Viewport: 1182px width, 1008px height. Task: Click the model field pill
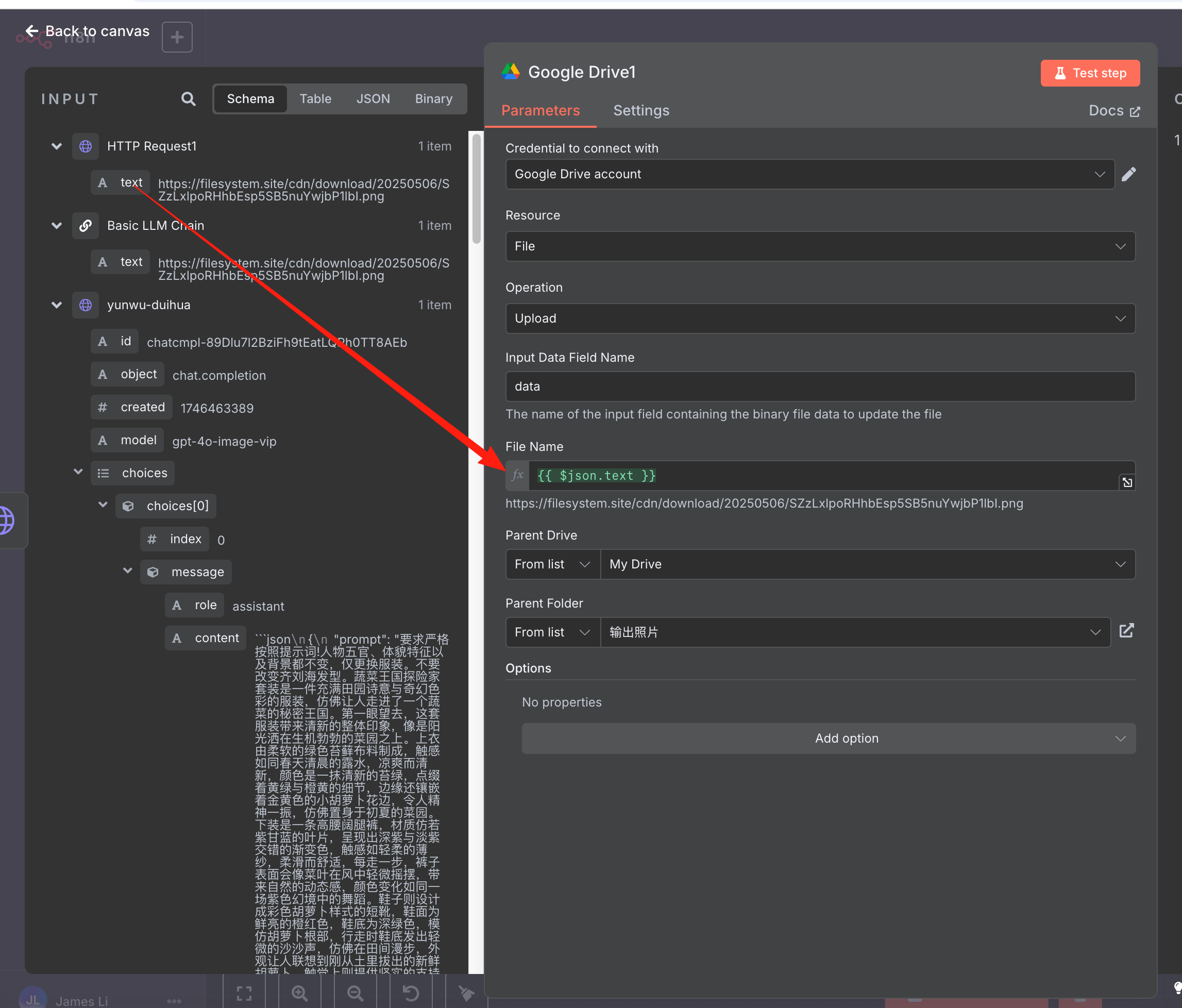click(x=127, y=441)
